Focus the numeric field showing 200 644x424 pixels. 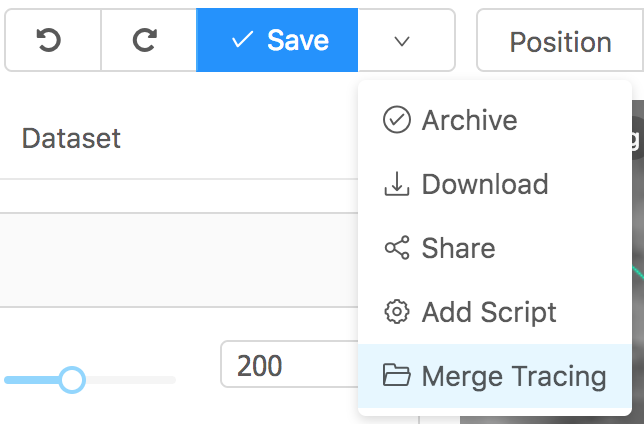coord(290,364)
